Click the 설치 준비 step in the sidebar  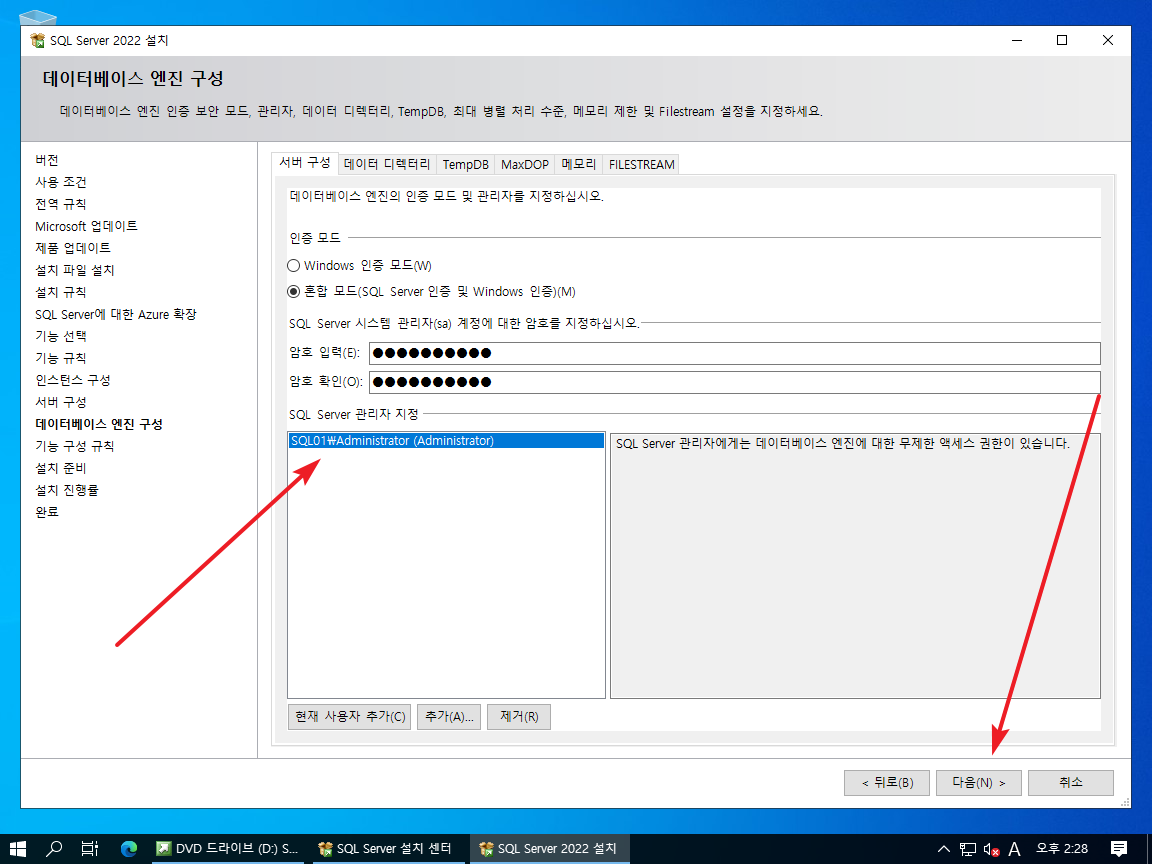click(x=61, y=469)
